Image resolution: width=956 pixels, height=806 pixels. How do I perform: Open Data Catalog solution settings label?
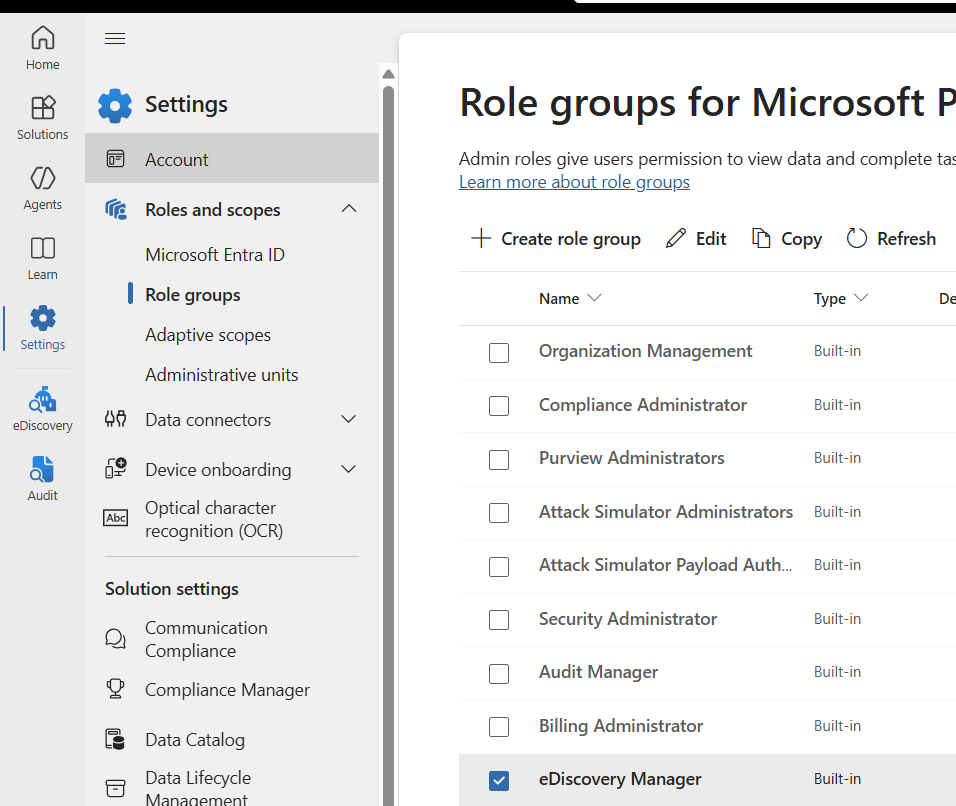coord(195,740)
